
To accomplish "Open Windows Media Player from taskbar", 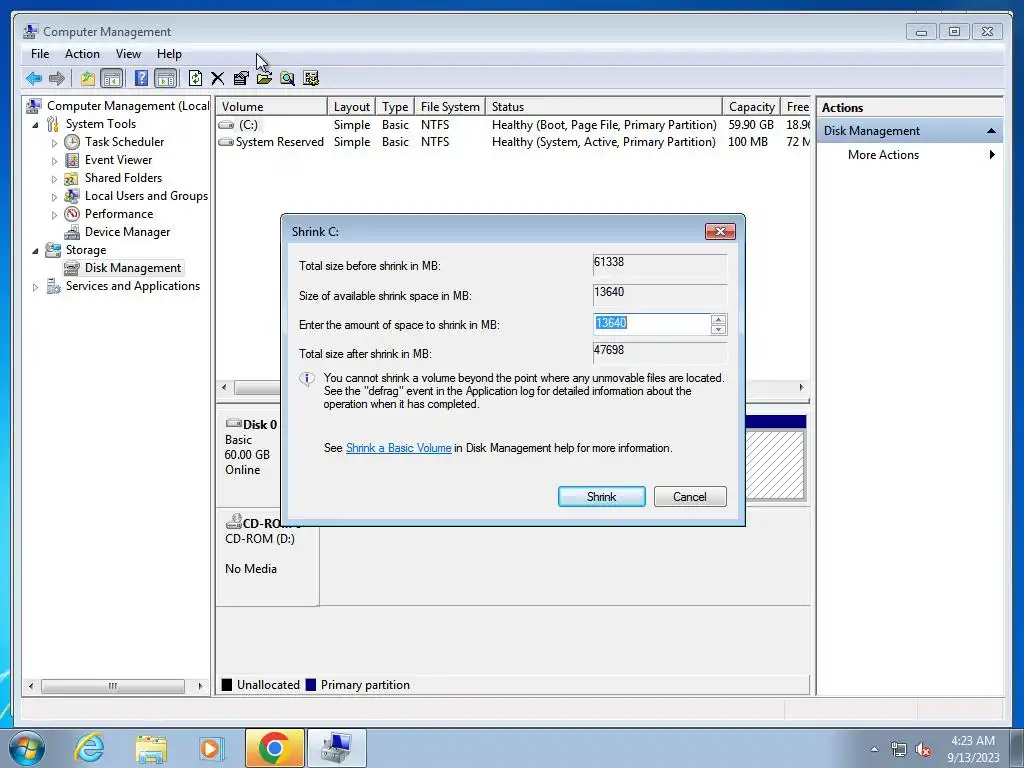I will coord(211,748).
